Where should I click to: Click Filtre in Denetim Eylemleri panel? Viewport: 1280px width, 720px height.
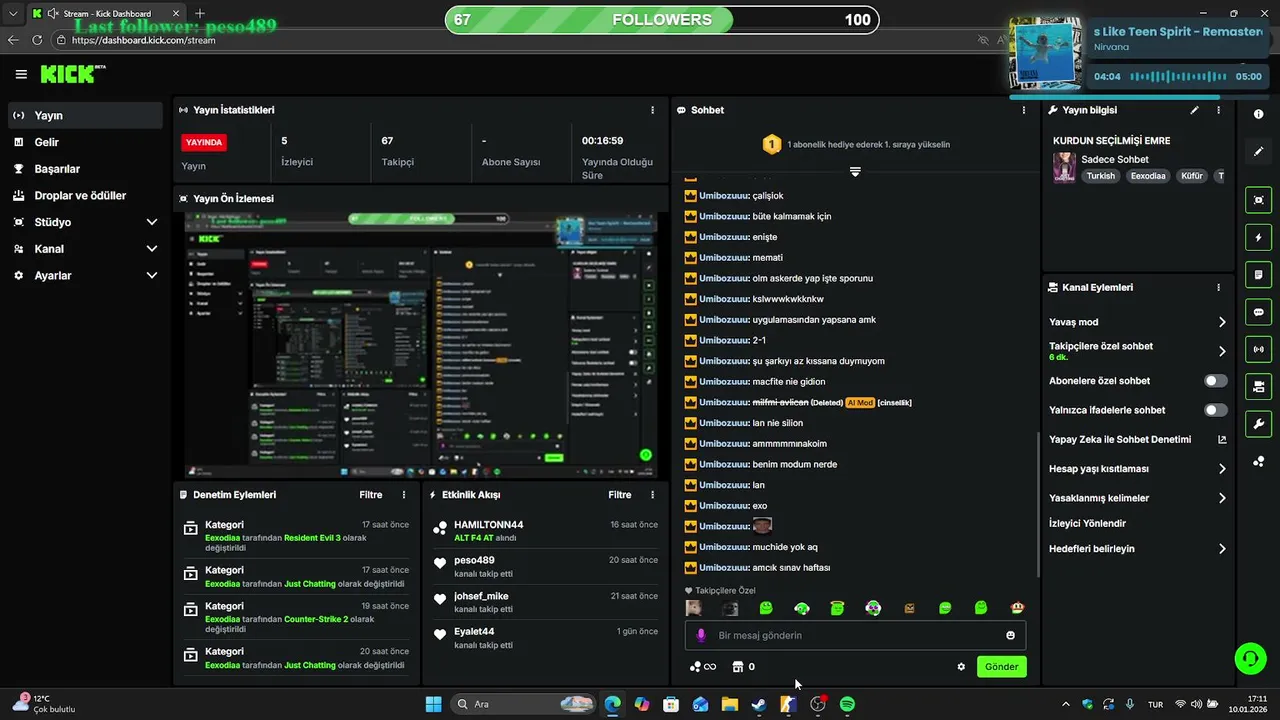(371, 495)
